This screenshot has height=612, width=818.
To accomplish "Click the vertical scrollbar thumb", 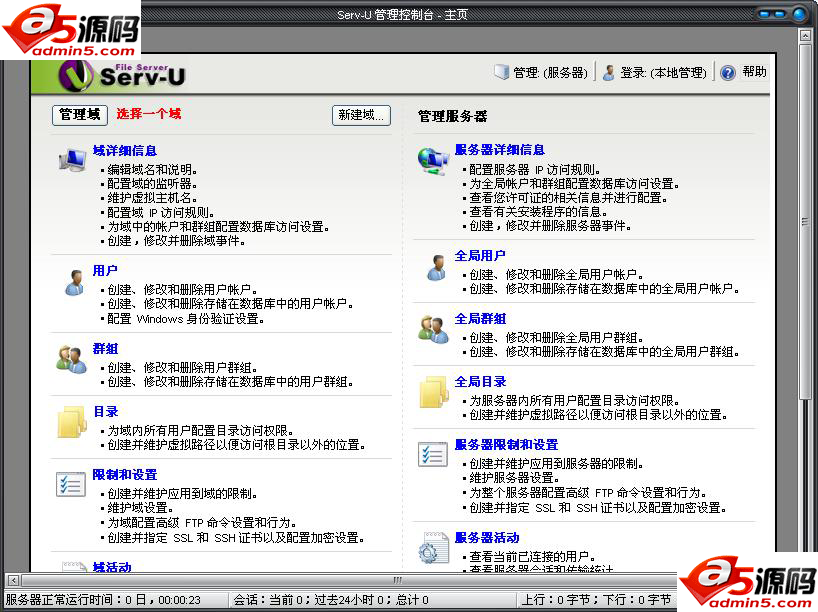I will pos(805,222).
